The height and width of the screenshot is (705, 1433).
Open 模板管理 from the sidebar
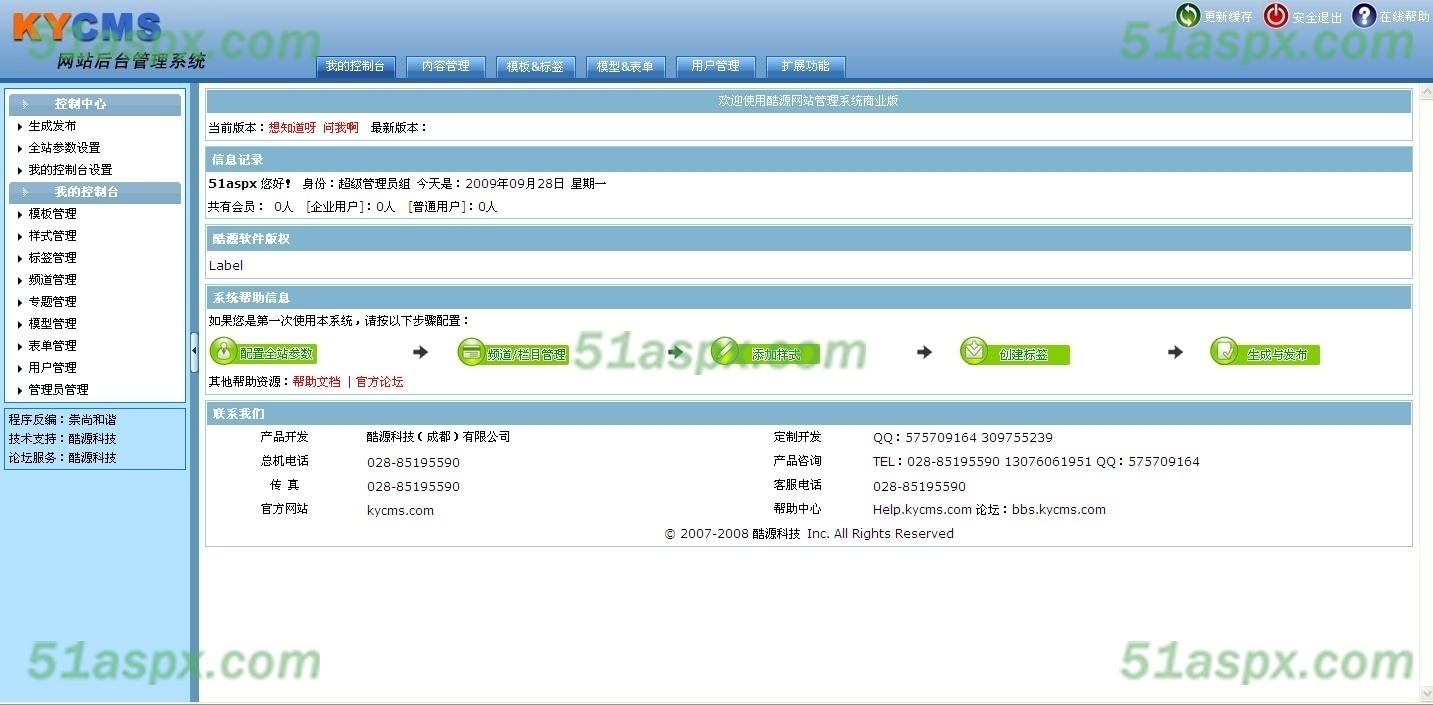click(x=52, y=214)
